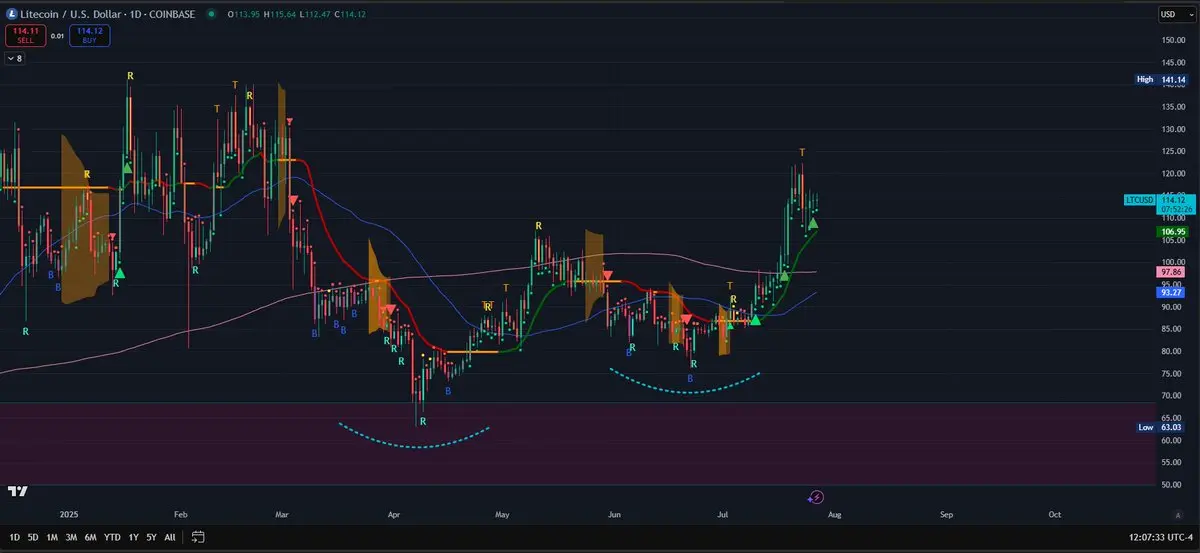1200x553 pixels.
Task: Select the 5Y time range
Action: (150, 537)
